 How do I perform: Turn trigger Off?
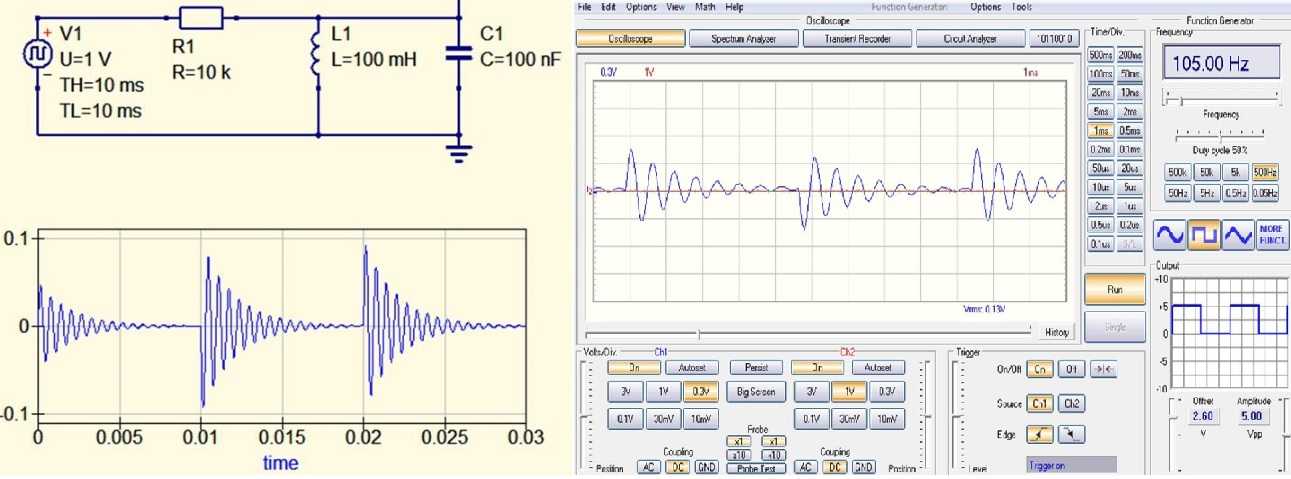(x=1071, y=369)
